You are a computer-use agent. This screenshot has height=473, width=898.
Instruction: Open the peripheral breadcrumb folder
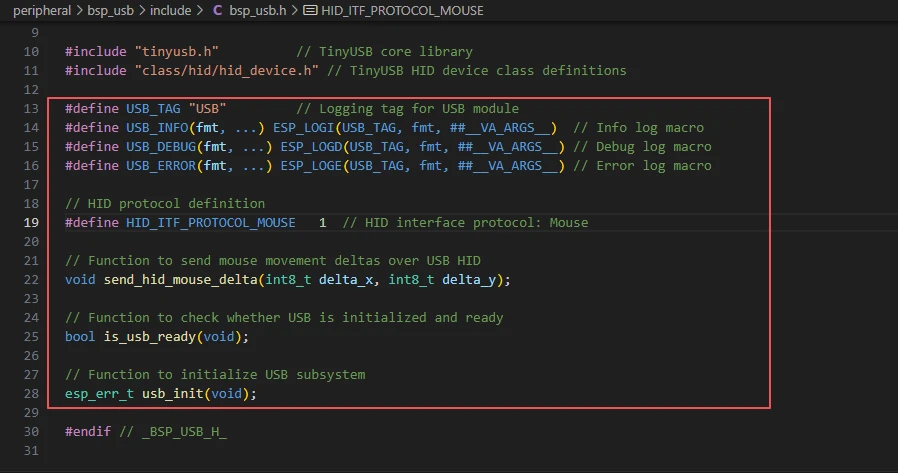[x=42, y=11]
